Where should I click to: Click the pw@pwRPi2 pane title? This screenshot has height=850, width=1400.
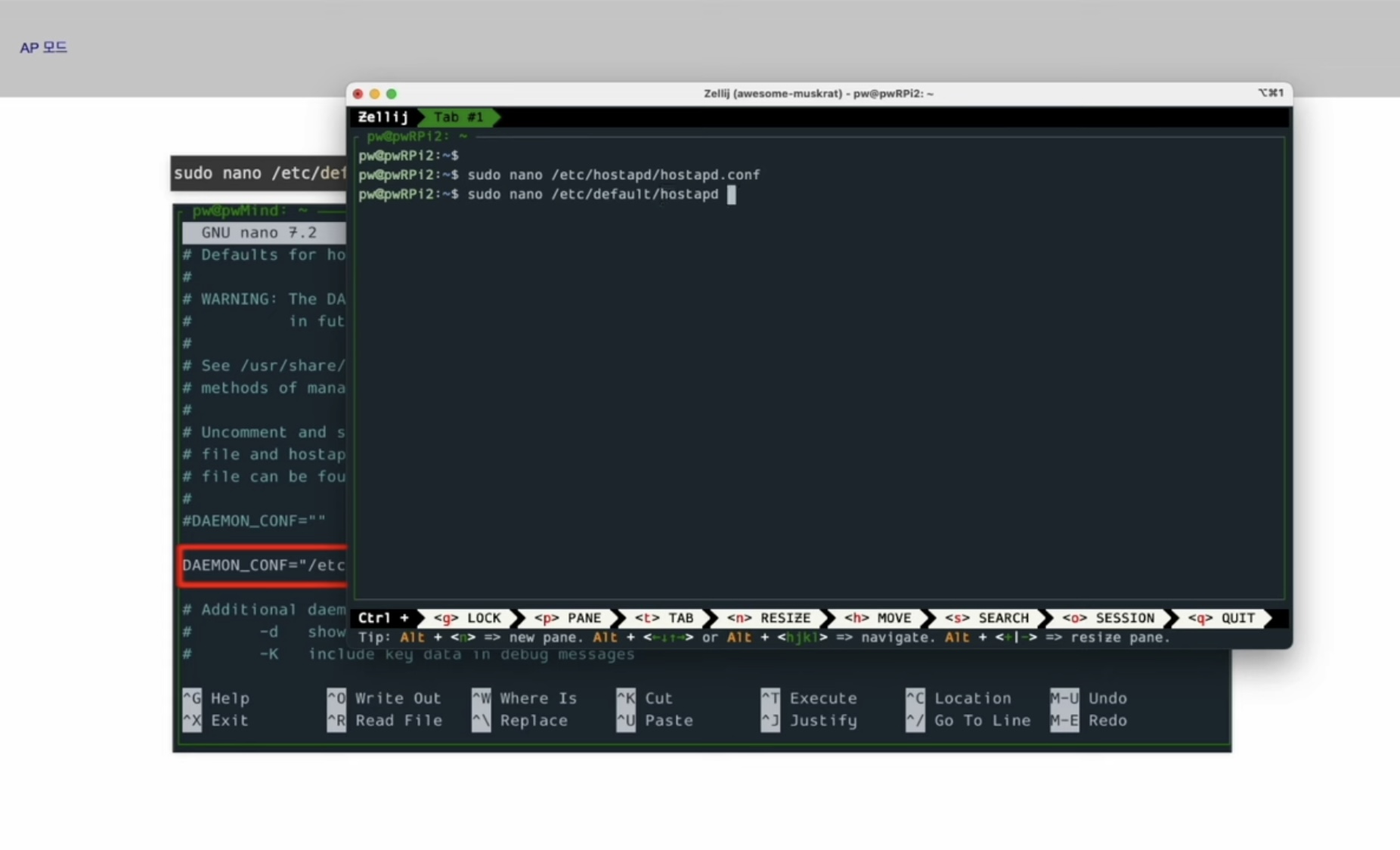(417, 136)
